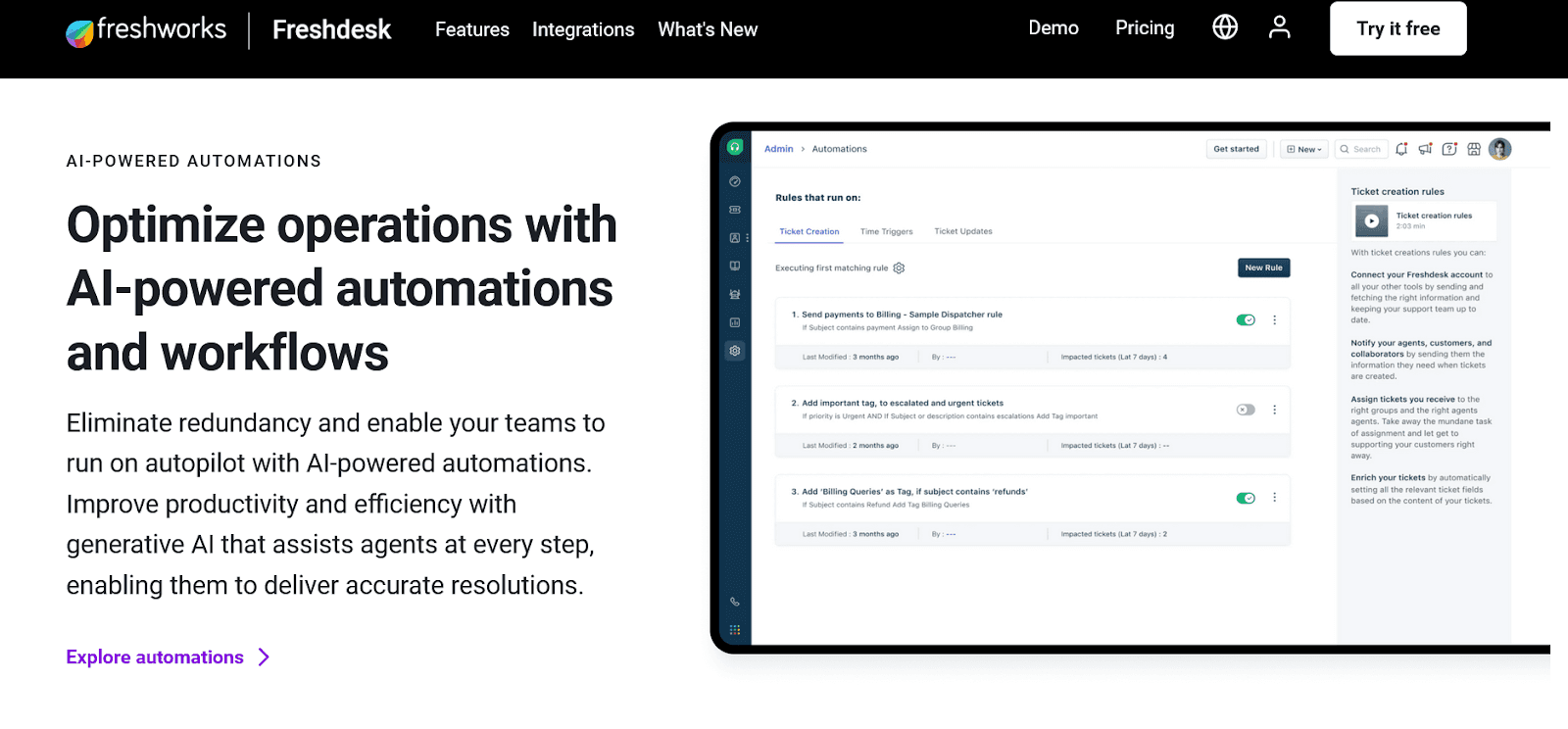Click the Freshdesk headset logo in sidebar

735,147
